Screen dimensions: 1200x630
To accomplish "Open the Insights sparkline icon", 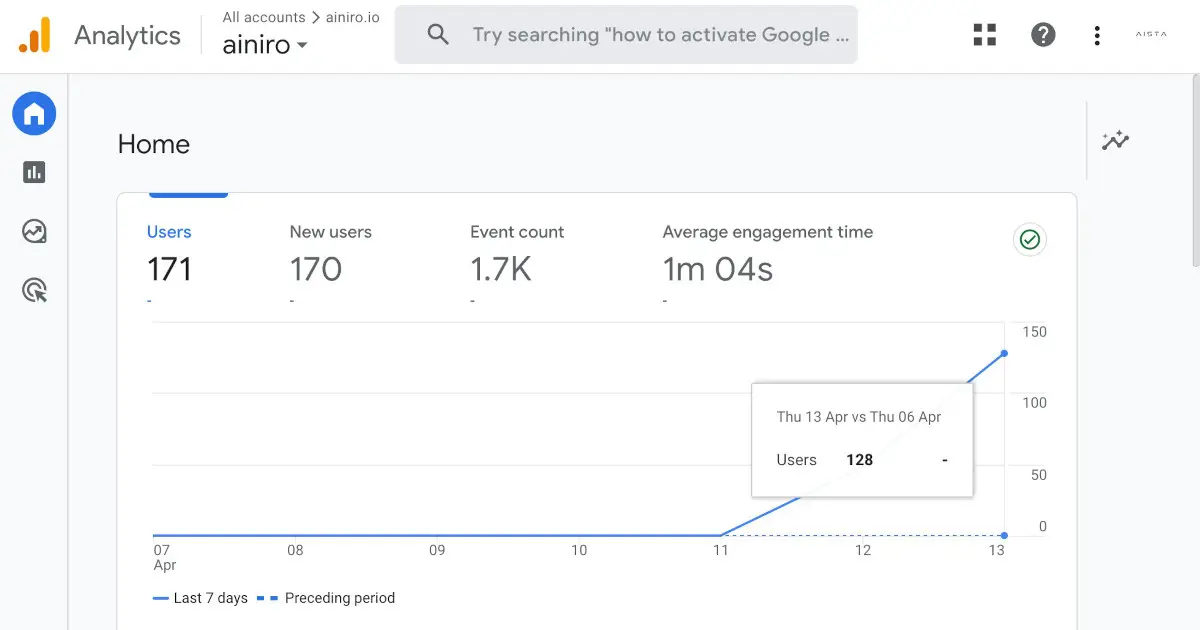I will pos(1115,141).
